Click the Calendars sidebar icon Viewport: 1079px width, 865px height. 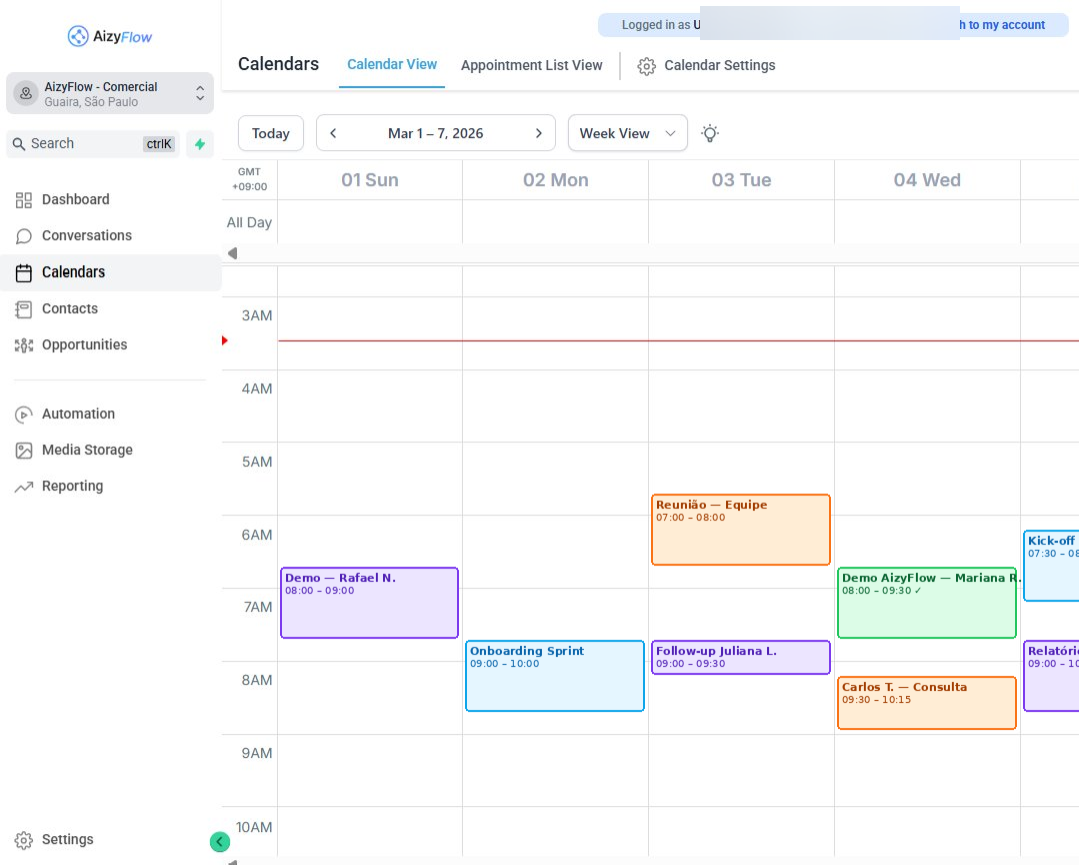click(x=22, y=272)
